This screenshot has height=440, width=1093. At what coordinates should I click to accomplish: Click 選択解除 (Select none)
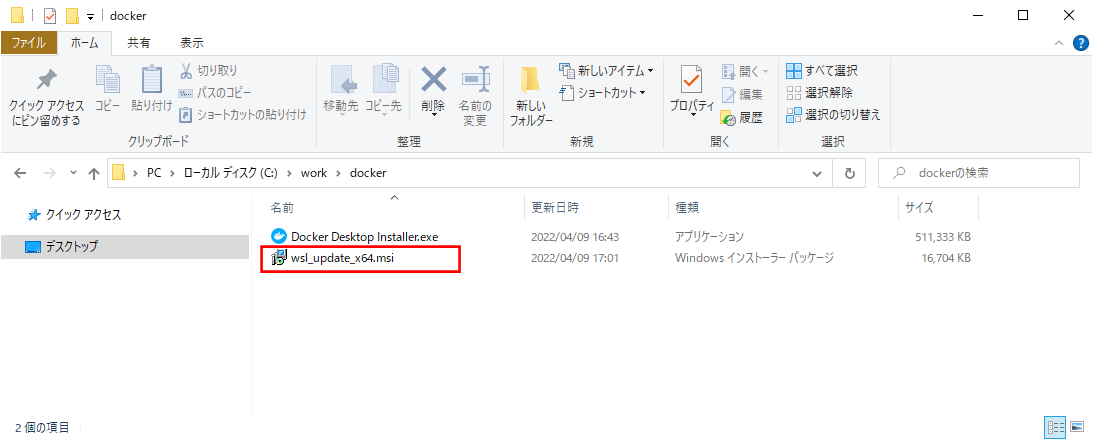pyautogui.click(x=820, y=93)
